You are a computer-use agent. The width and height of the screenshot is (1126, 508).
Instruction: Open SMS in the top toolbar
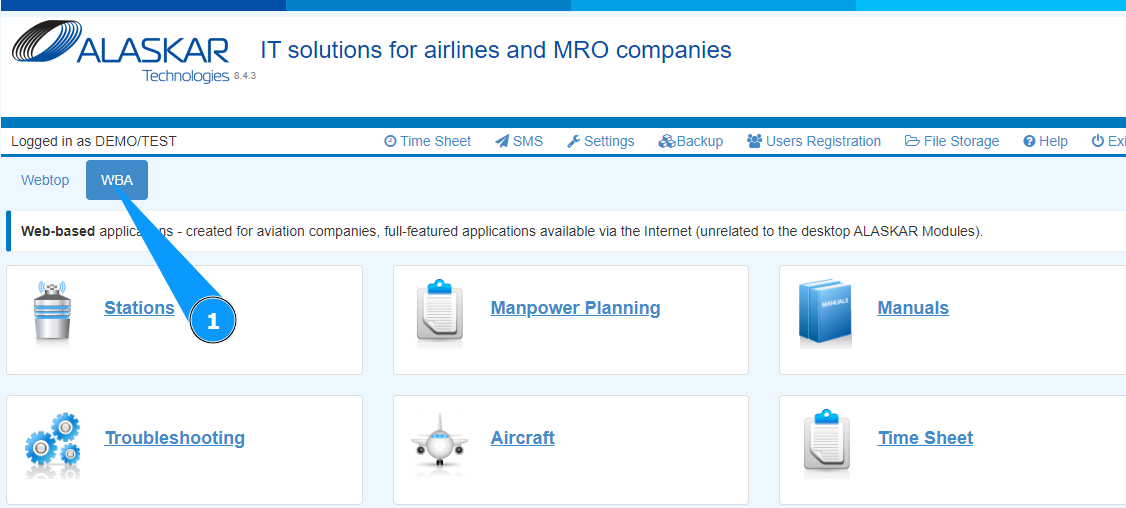click(x=519, y=141)
